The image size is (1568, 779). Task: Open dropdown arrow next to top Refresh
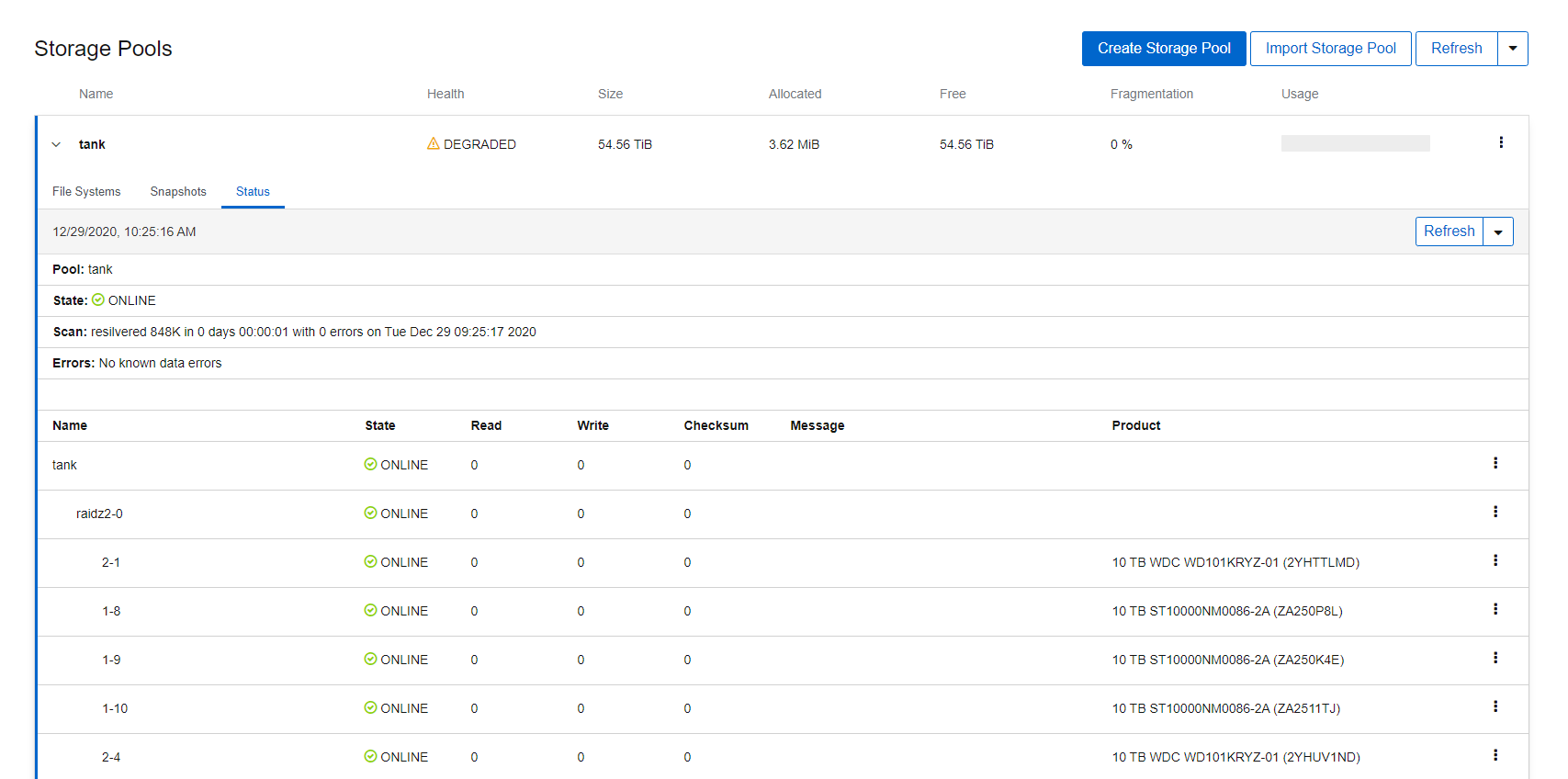pyautogui.click(x=1513, y=49)
